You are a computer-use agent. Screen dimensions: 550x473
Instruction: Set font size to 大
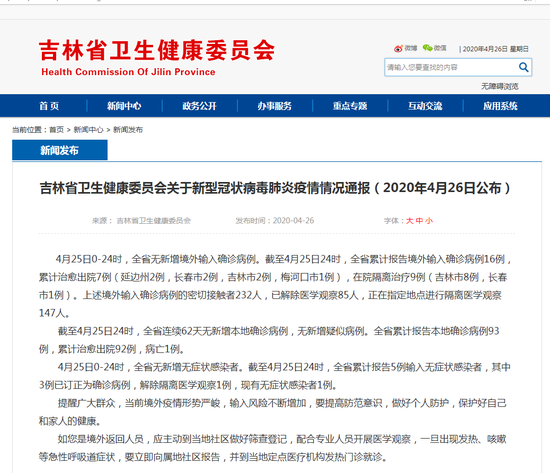[409, 221]
